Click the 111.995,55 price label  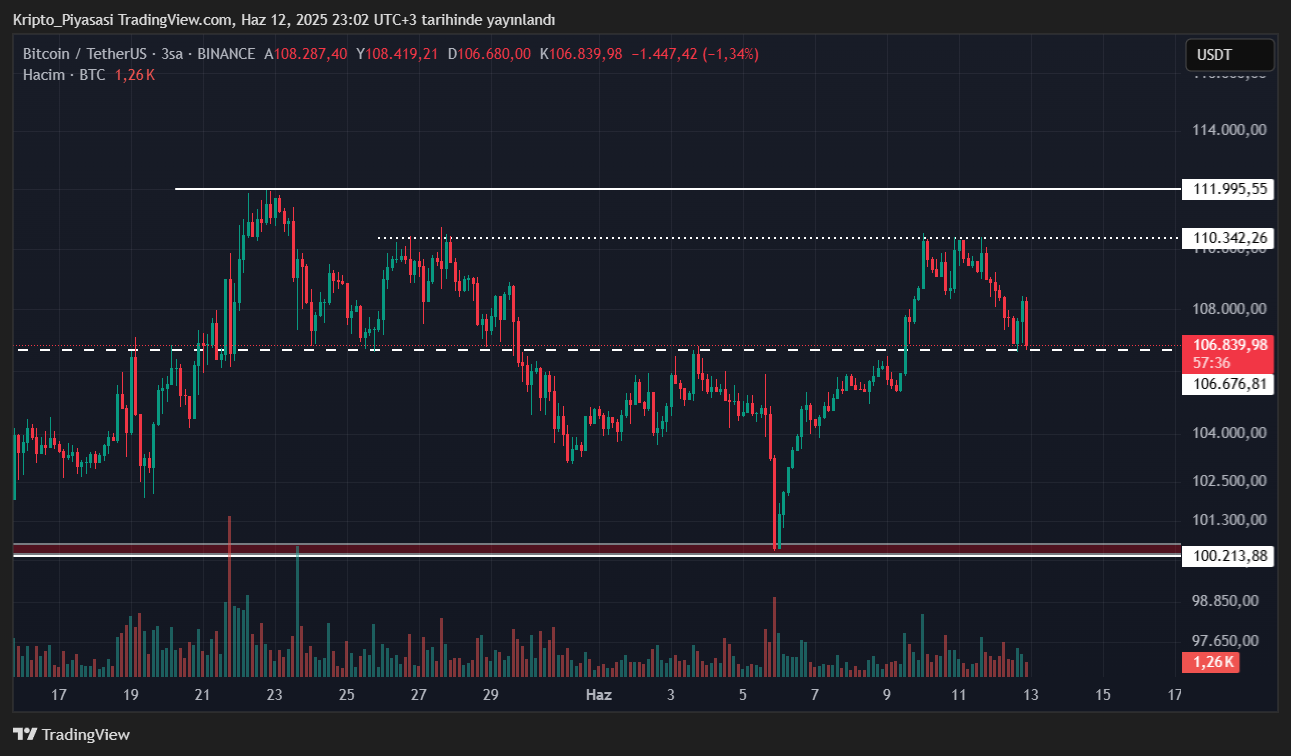pos(1229,189)
